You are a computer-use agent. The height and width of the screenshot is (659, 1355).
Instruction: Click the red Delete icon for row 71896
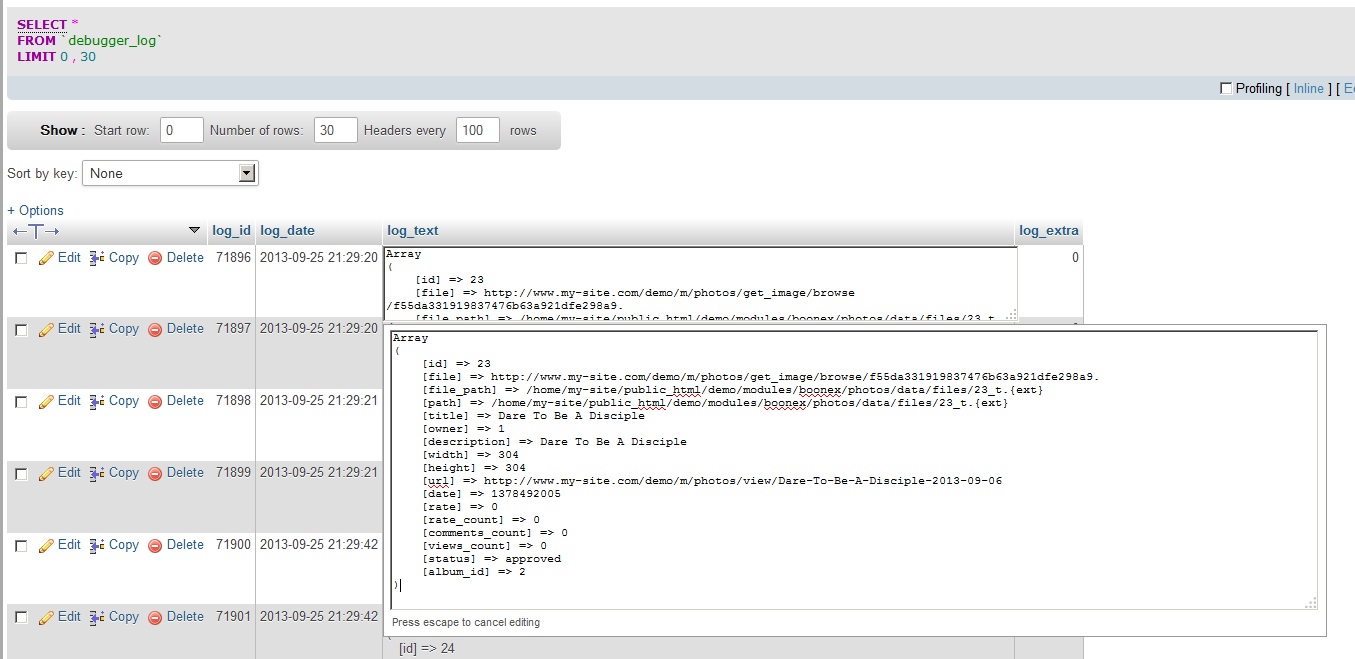pos(155,258)
